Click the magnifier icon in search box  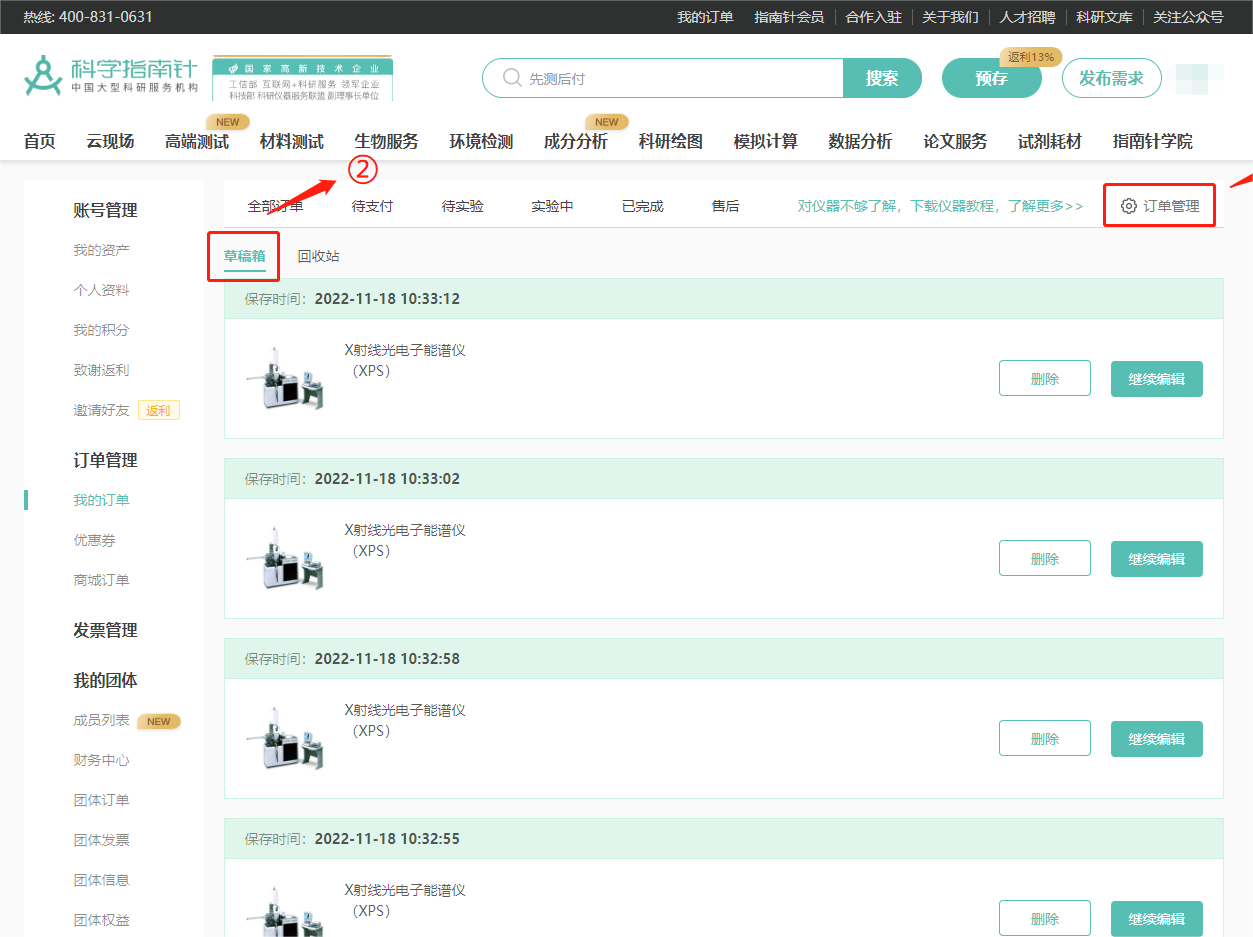click(512, 78)
